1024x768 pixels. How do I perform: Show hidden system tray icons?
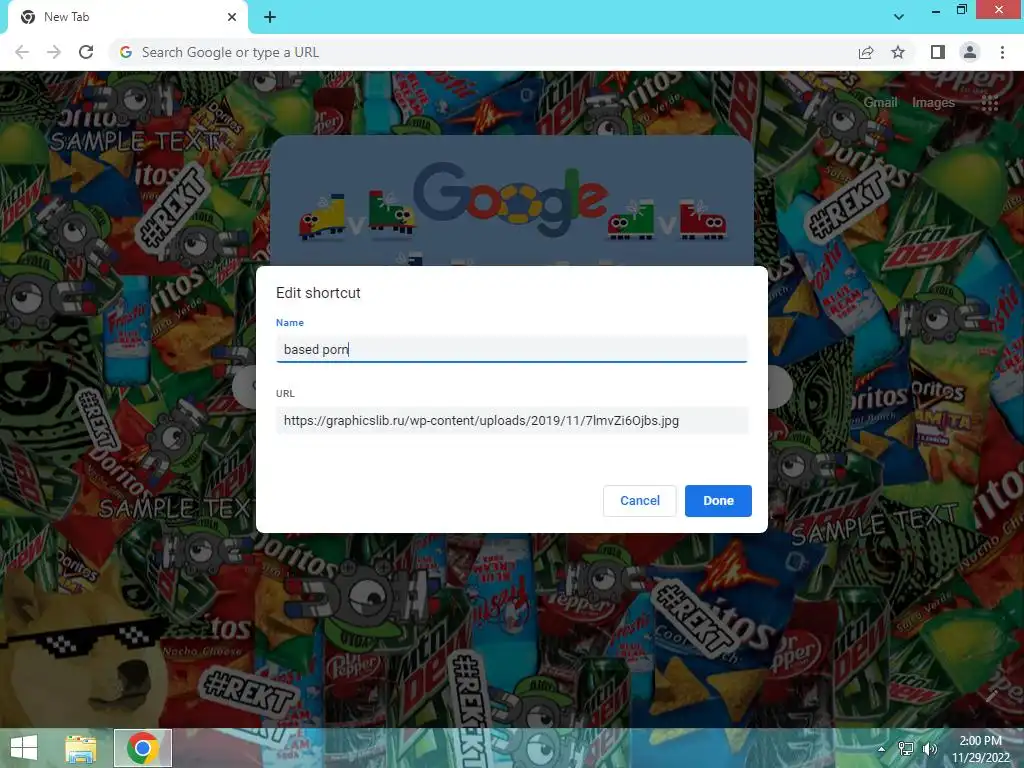[x=882, y=748]
